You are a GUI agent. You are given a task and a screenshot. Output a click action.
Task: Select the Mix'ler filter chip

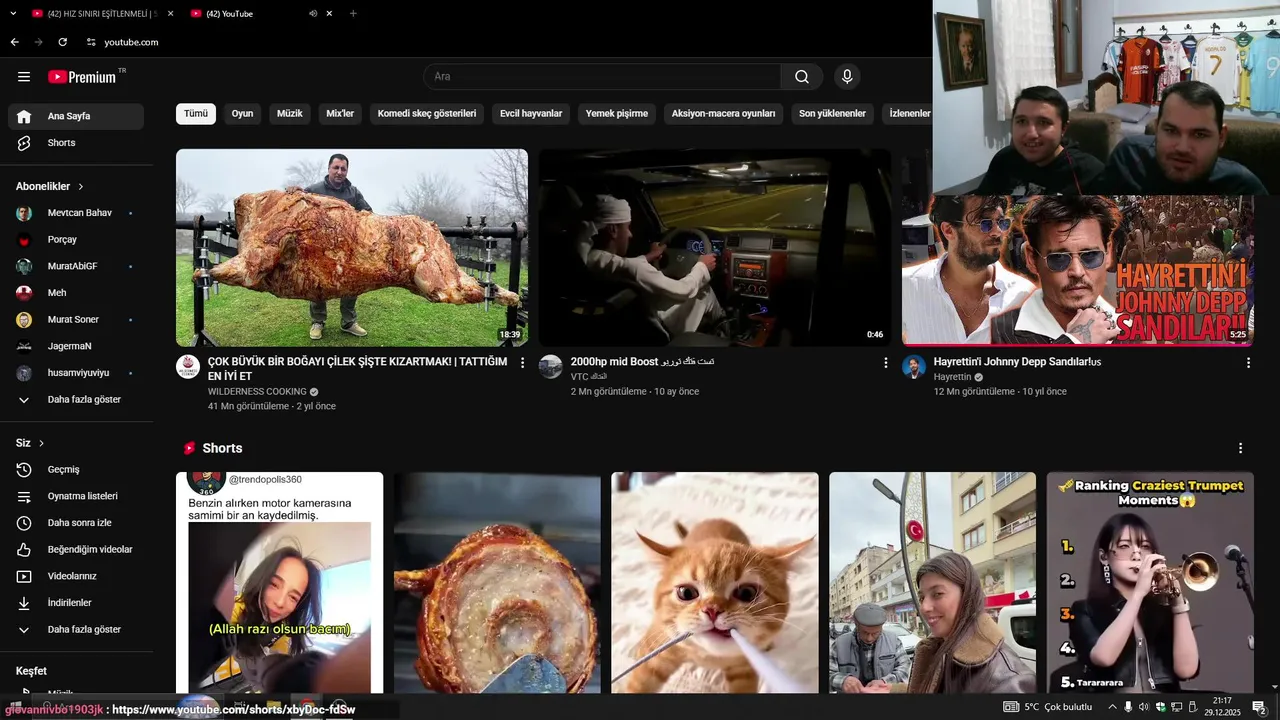(340, 114)
